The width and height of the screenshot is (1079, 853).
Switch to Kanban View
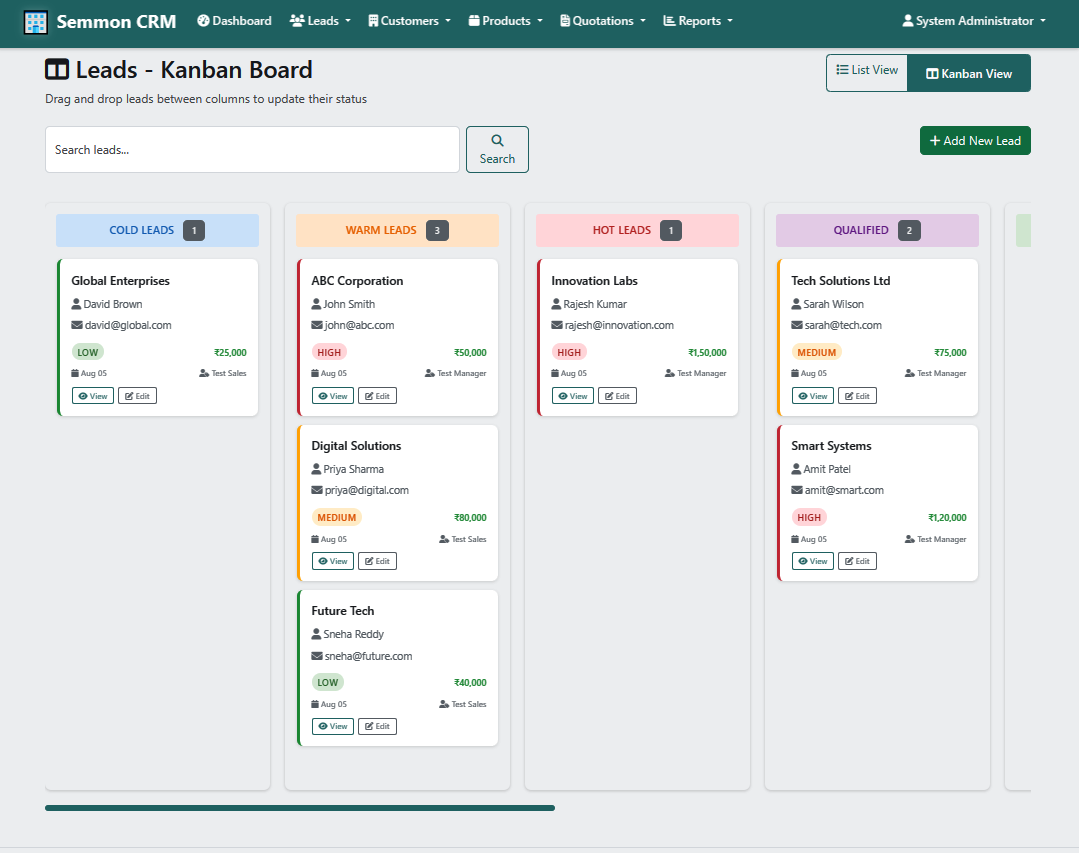pyautogui.click(x=968, y=73)
